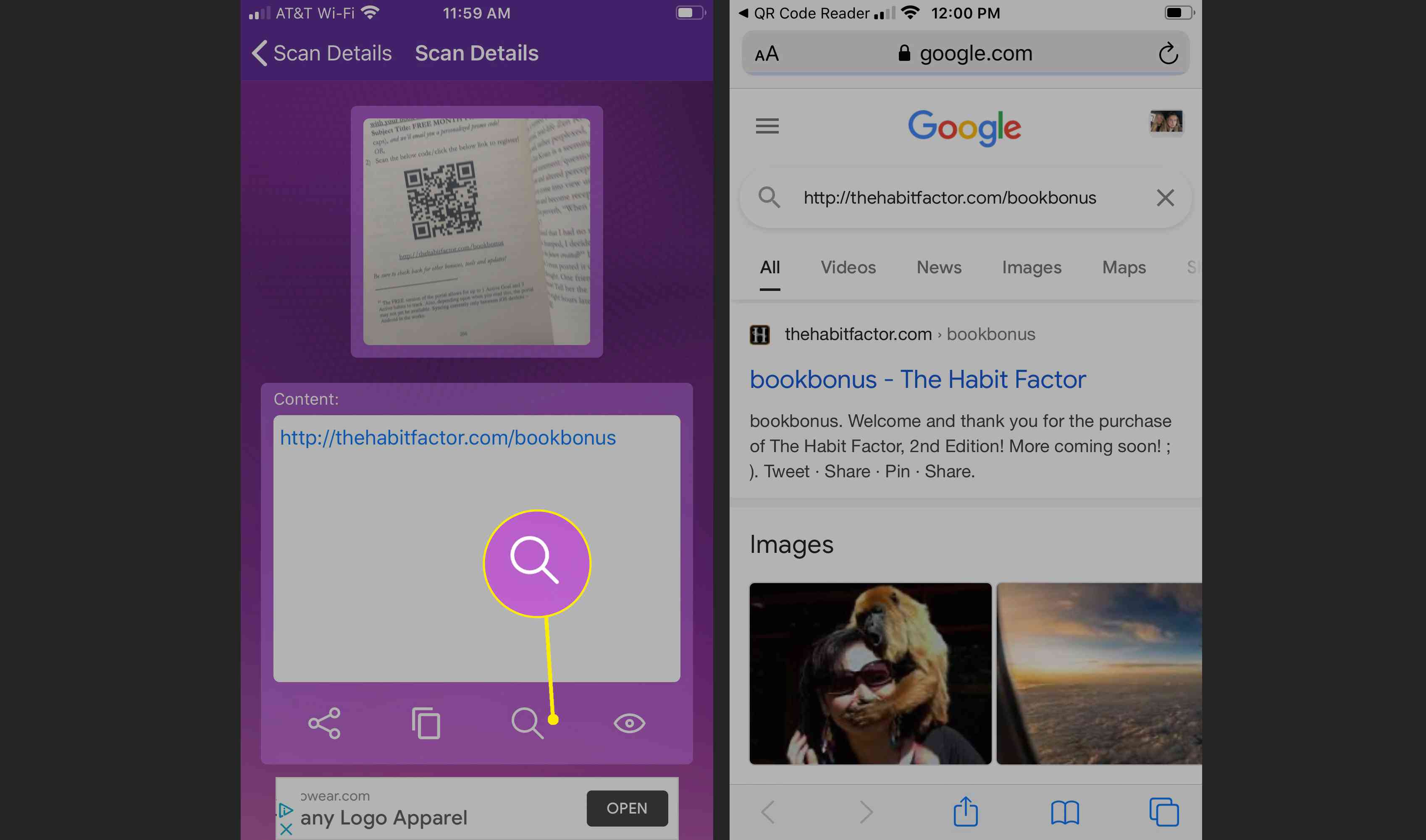Open Google account profile picture
Screen dimensions: 1426x840
(x=1166, y=122)
